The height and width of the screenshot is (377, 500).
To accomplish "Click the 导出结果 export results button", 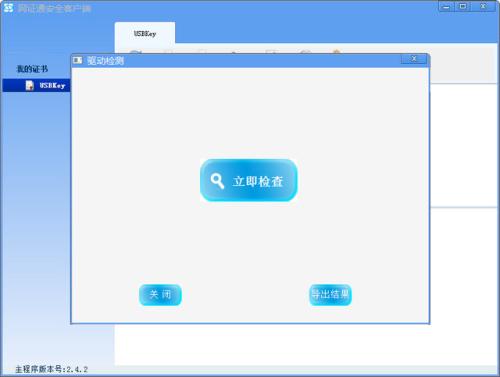I will (330, 295).
